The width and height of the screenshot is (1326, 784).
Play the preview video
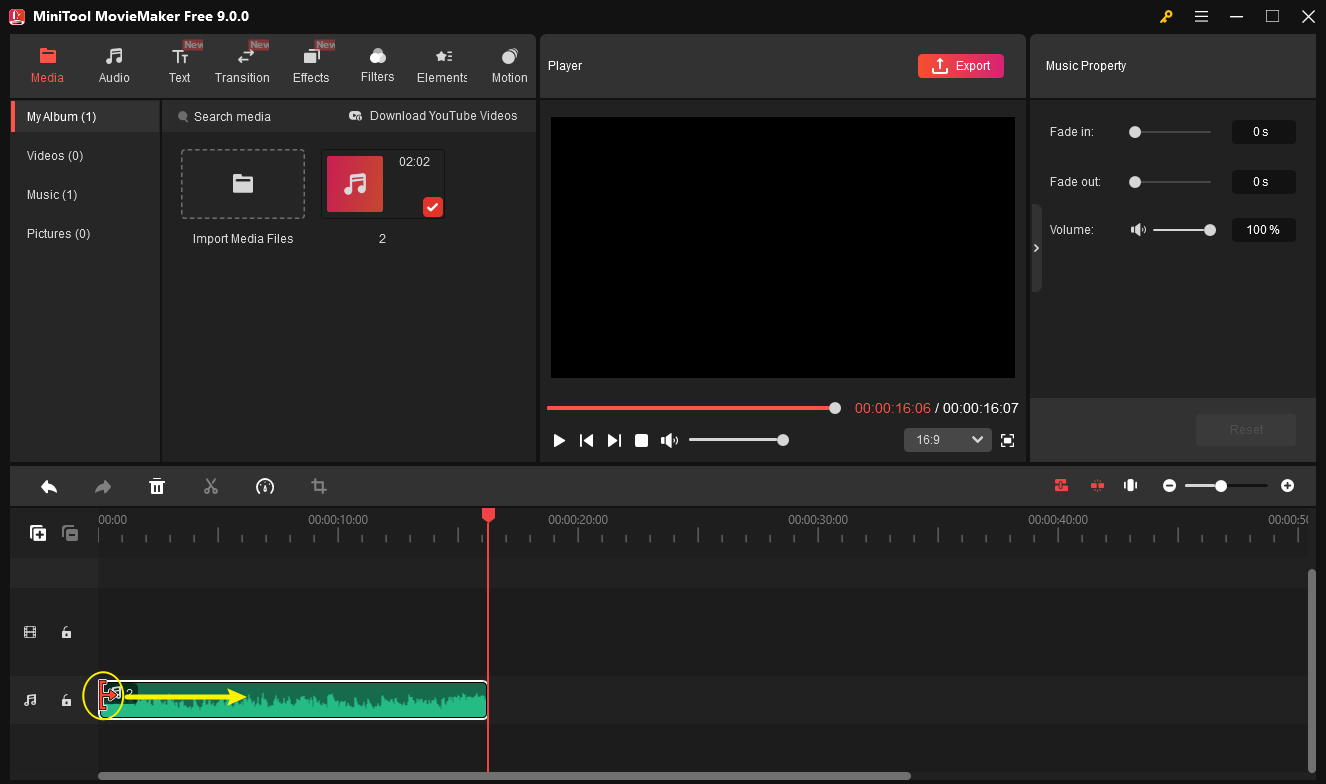click(559, 440)
